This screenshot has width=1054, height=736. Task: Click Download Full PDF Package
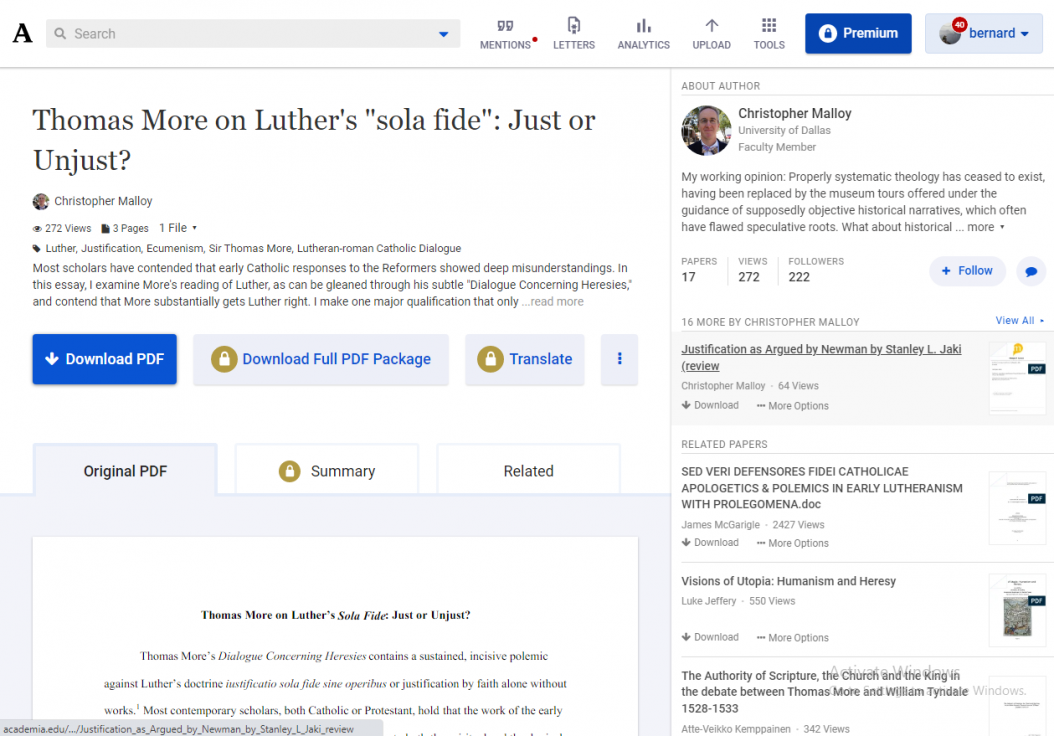point(321,359)
